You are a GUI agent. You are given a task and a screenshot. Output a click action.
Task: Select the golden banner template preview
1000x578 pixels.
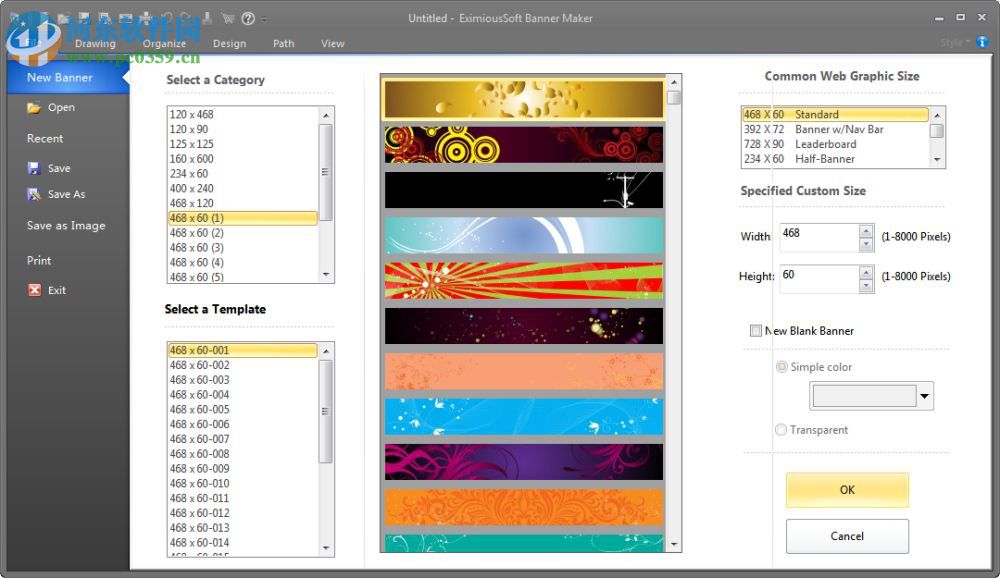(521, 100)
